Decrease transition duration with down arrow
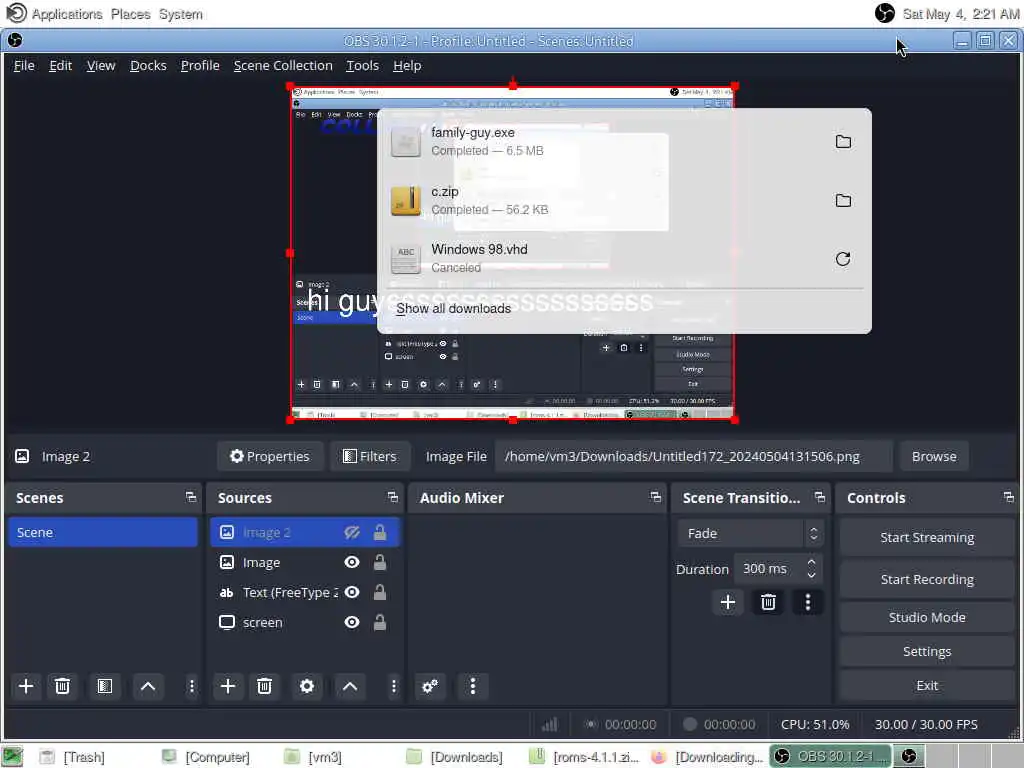The image size is (1024, 768). (811, 575)
